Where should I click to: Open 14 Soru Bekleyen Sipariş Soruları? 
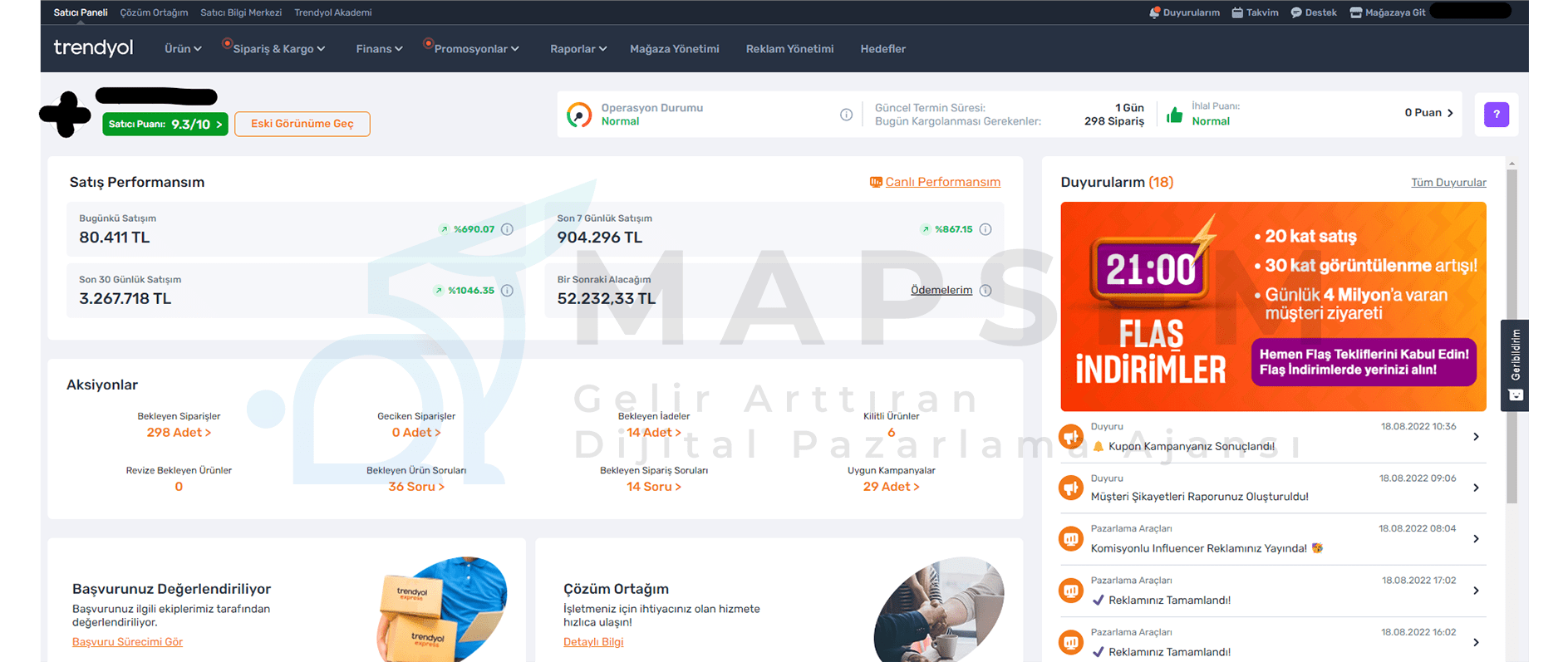(x=654, y=487)
